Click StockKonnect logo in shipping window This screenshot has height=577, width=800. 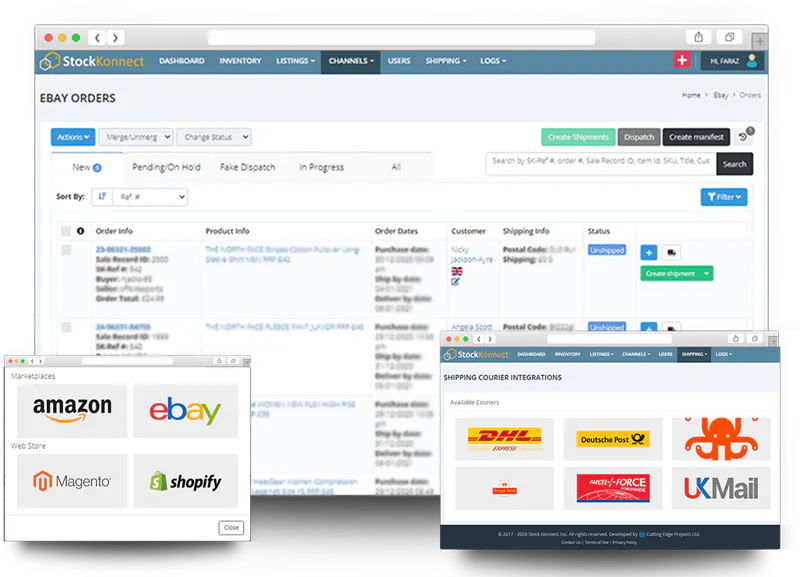(x=476, y=354)
